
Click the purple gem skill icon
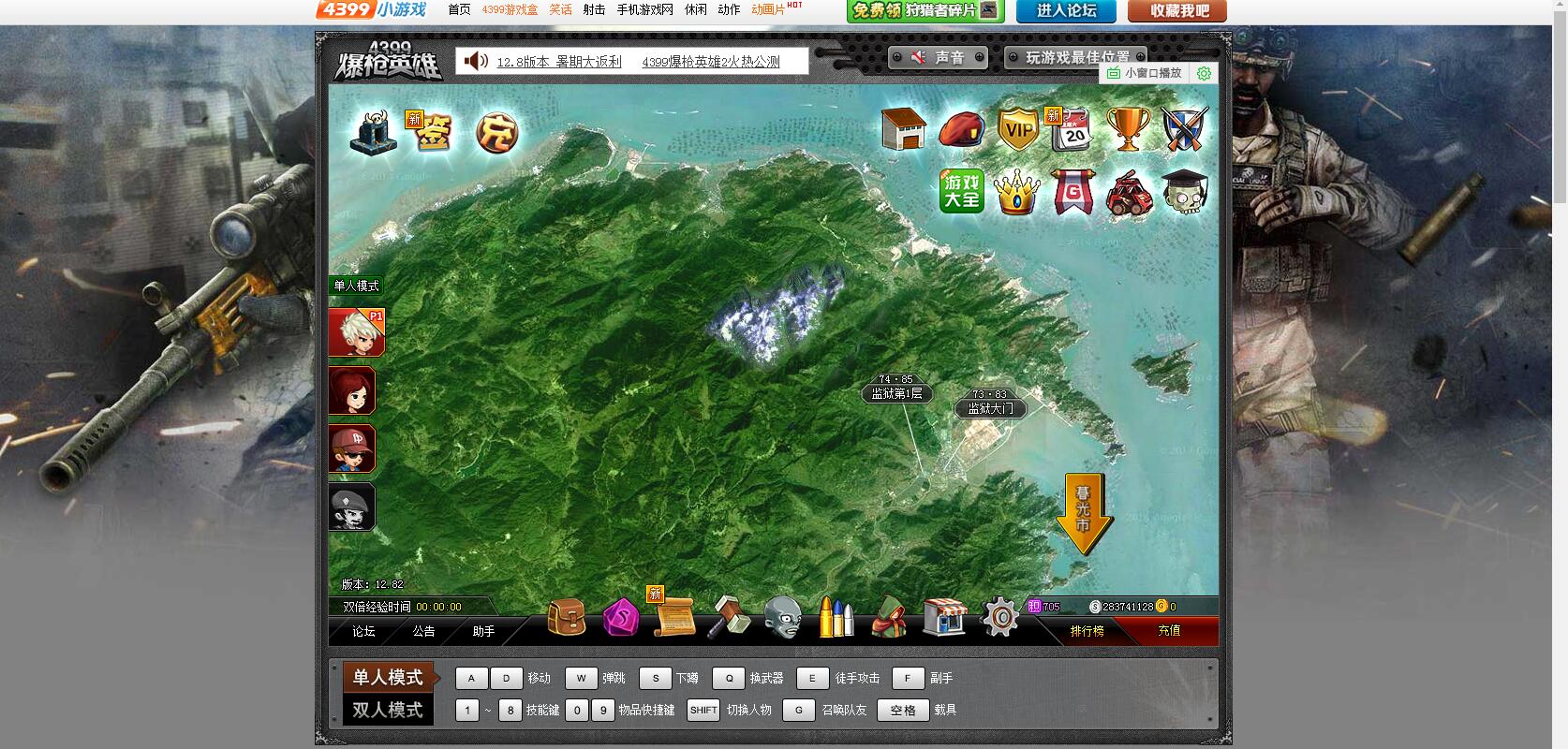[x=620, y=618]
